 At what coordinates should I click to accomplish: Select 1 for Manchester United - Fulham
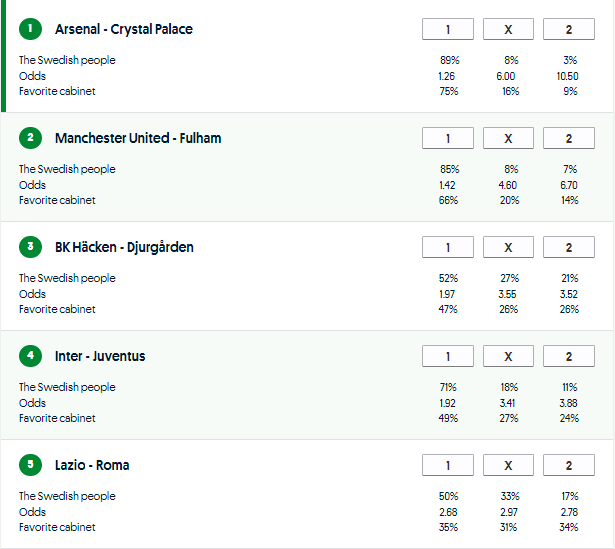448,138
